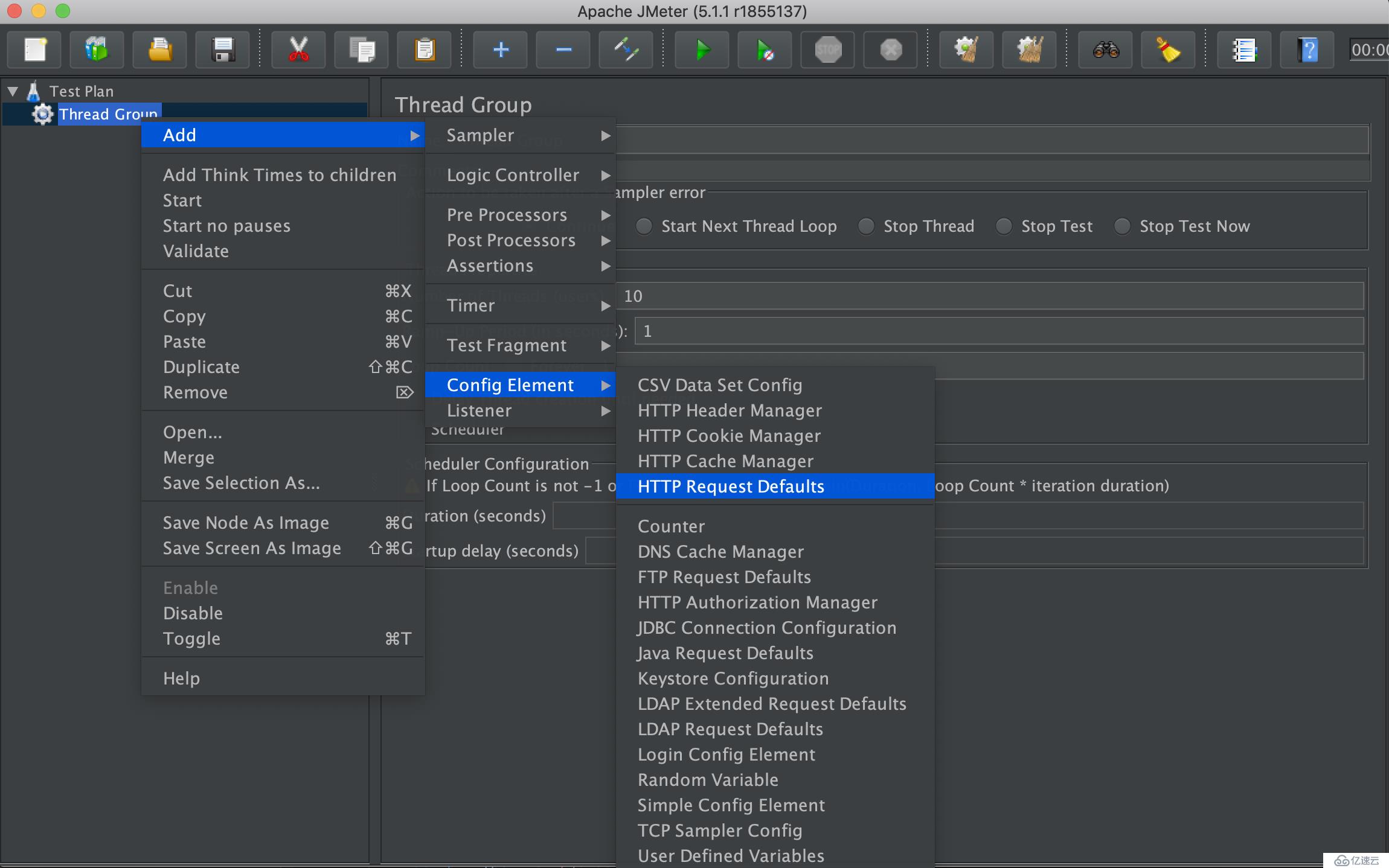1389x868 pixels.
Task: Click the Reset Search broom icon
Action: 1168,49
